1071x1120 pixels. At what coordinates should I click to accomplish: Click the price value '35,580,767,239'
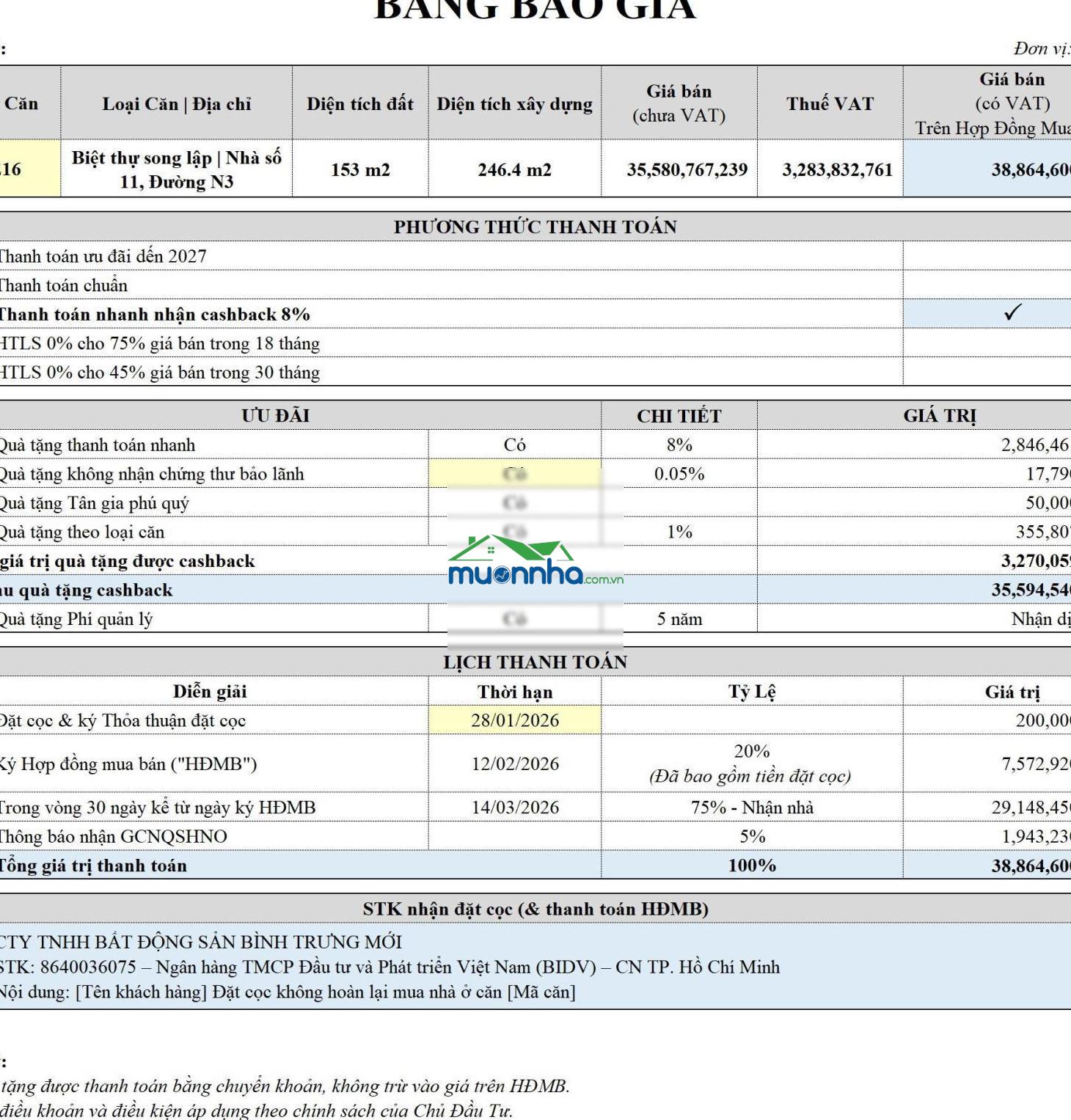(687, 169)
